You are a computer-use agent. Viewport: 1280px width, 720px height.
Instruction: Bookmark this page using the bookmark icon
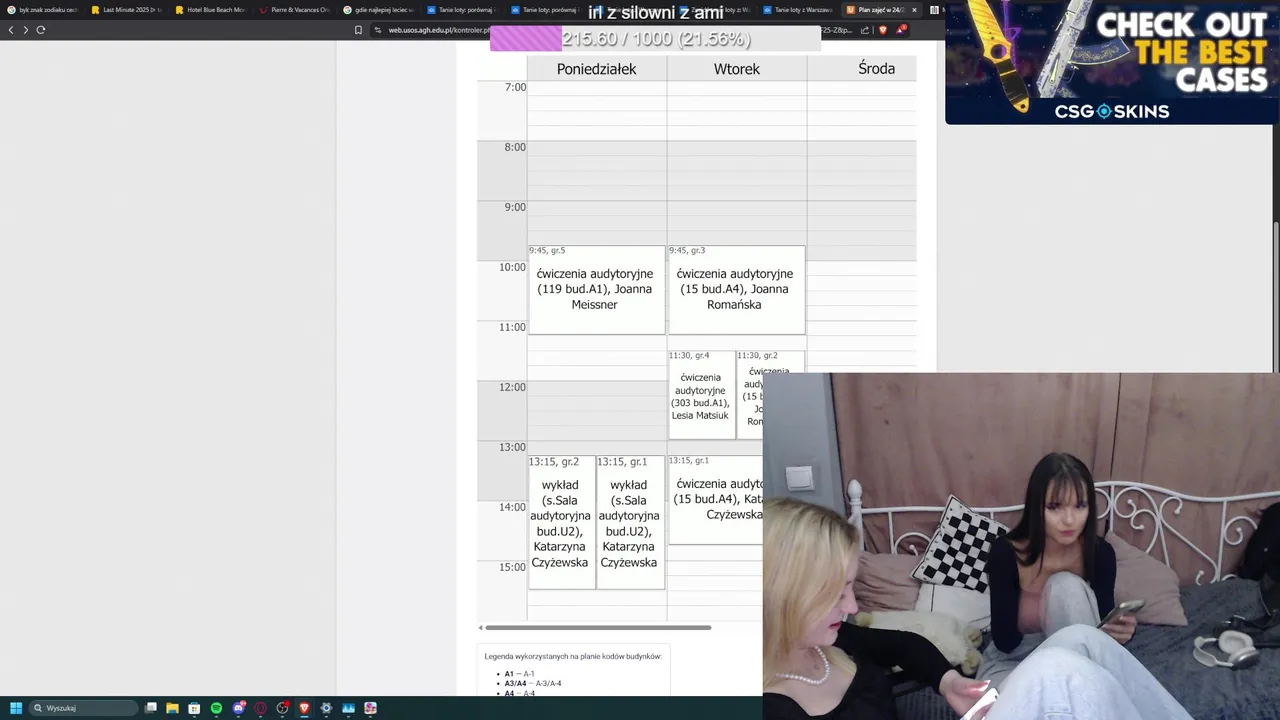pyautogui.click(x=358, y=30)
